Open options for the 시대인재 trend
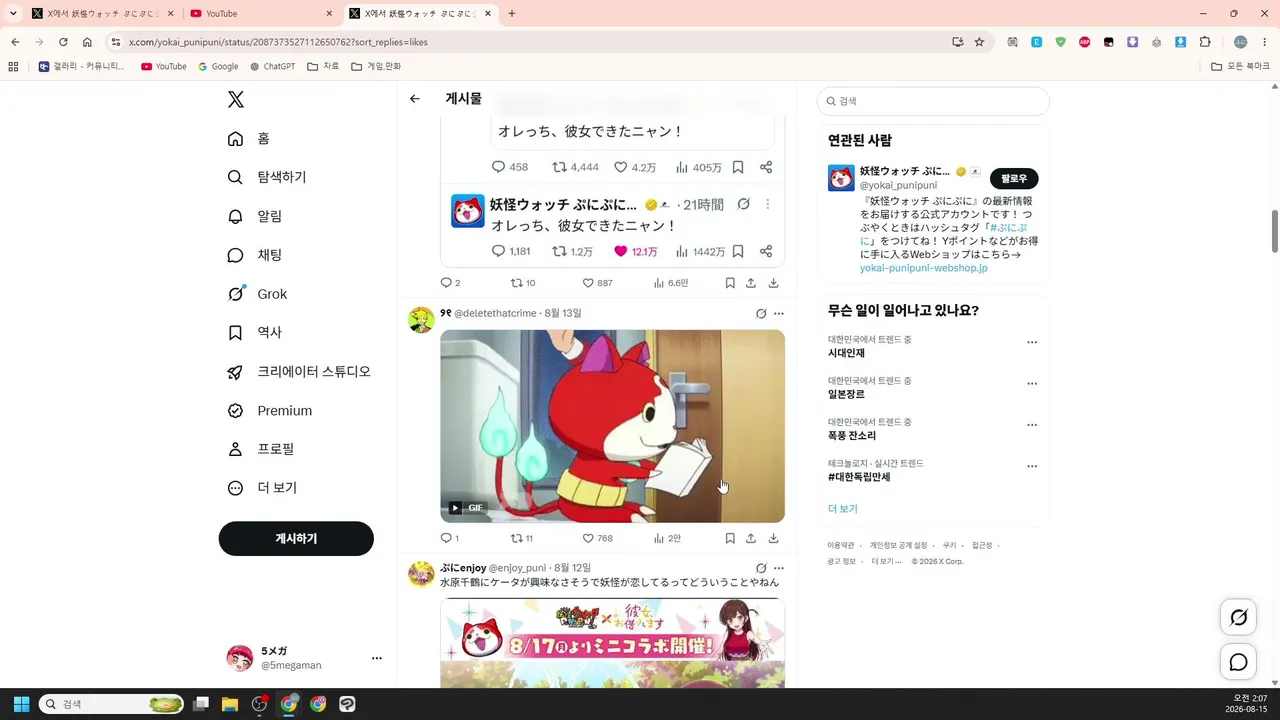Image resolution: width=1280 pixels, height=720 pixels. [1032, 342]
